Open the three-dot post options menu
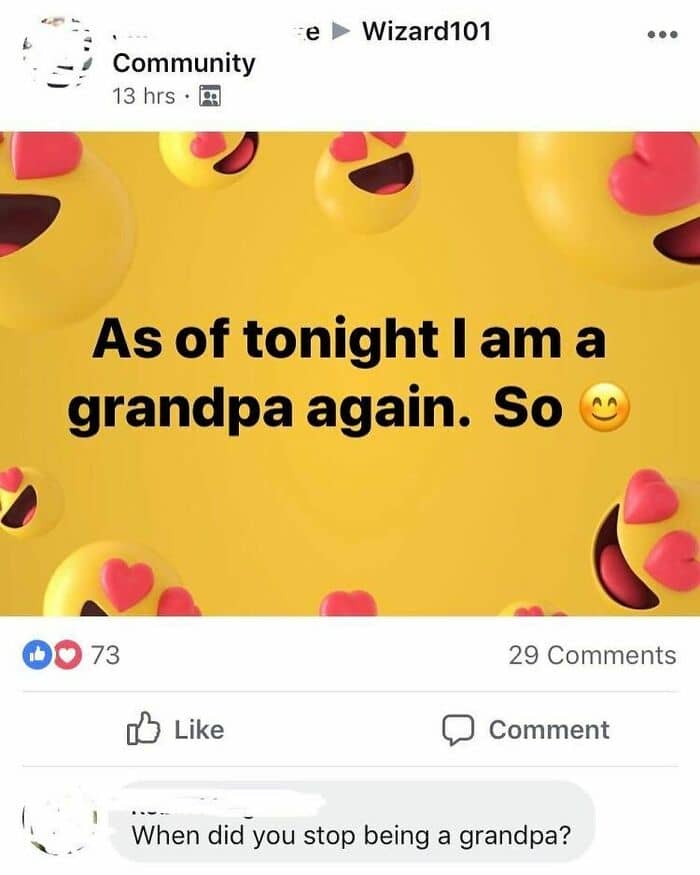The height and width of the screenshot is (875, 700). coord(662,34)
